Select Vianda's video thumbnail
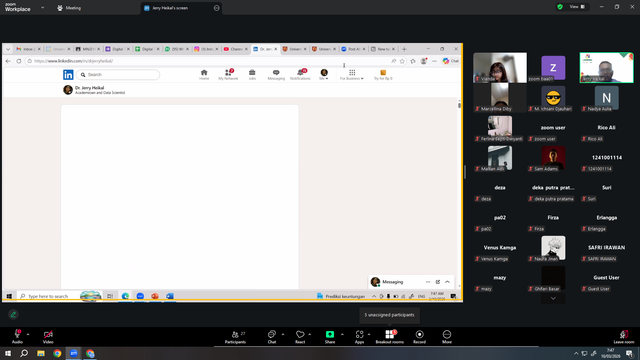This screenshot has width=640, height=360. point(500,67)
